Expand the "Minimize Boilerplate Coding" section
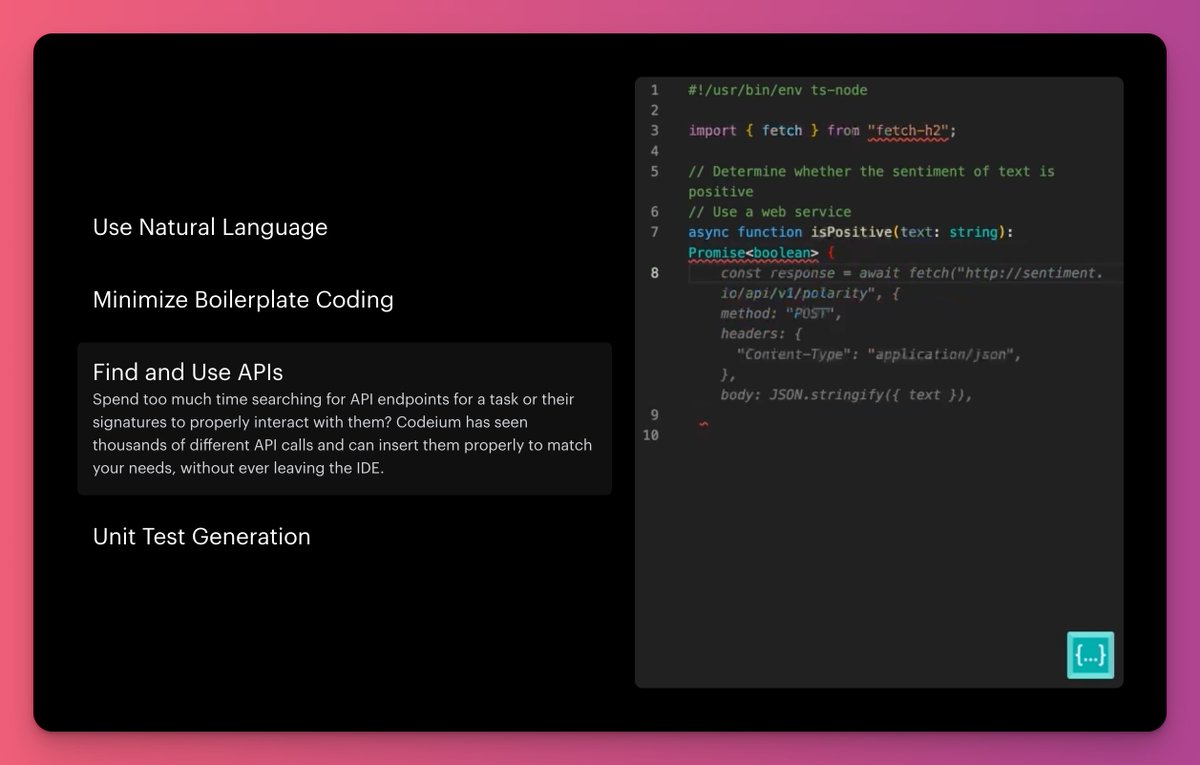 click(243, 300)
